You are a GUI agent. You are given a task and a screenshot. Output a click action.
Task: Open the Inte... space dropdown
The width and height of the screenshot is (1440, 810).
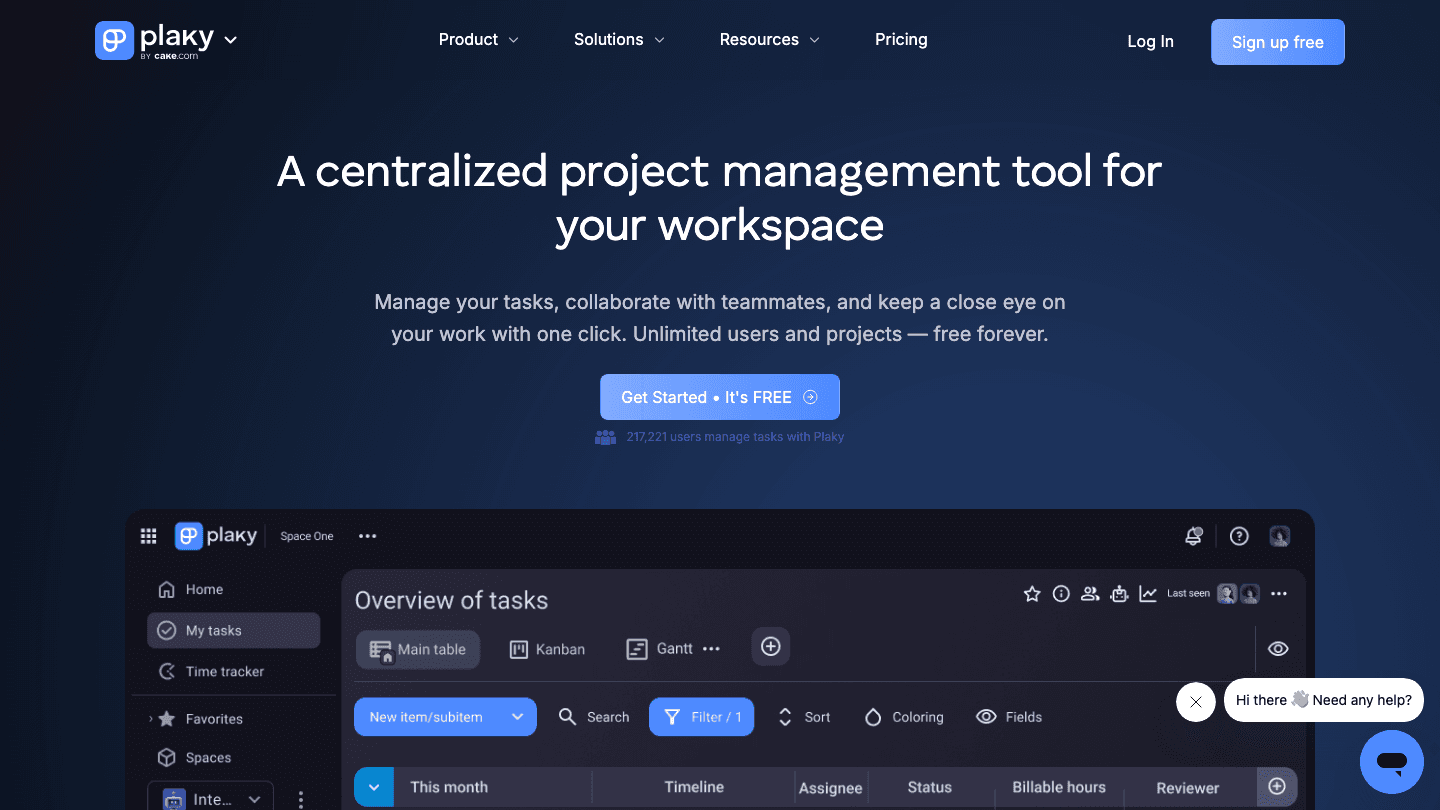210,799
